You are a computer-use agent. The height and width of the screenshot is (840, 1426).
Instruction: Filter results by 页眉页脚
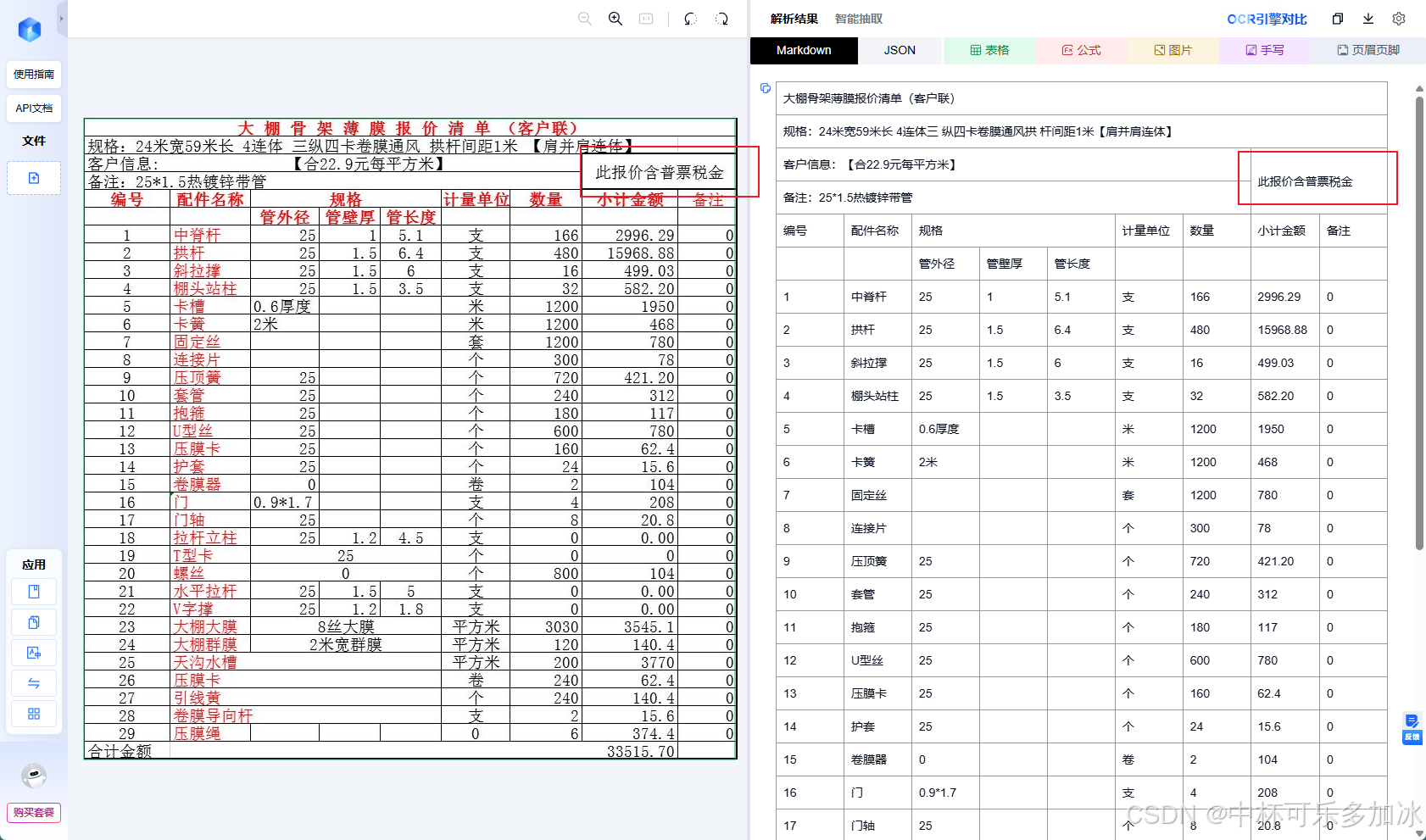(x=1368, y=50)
